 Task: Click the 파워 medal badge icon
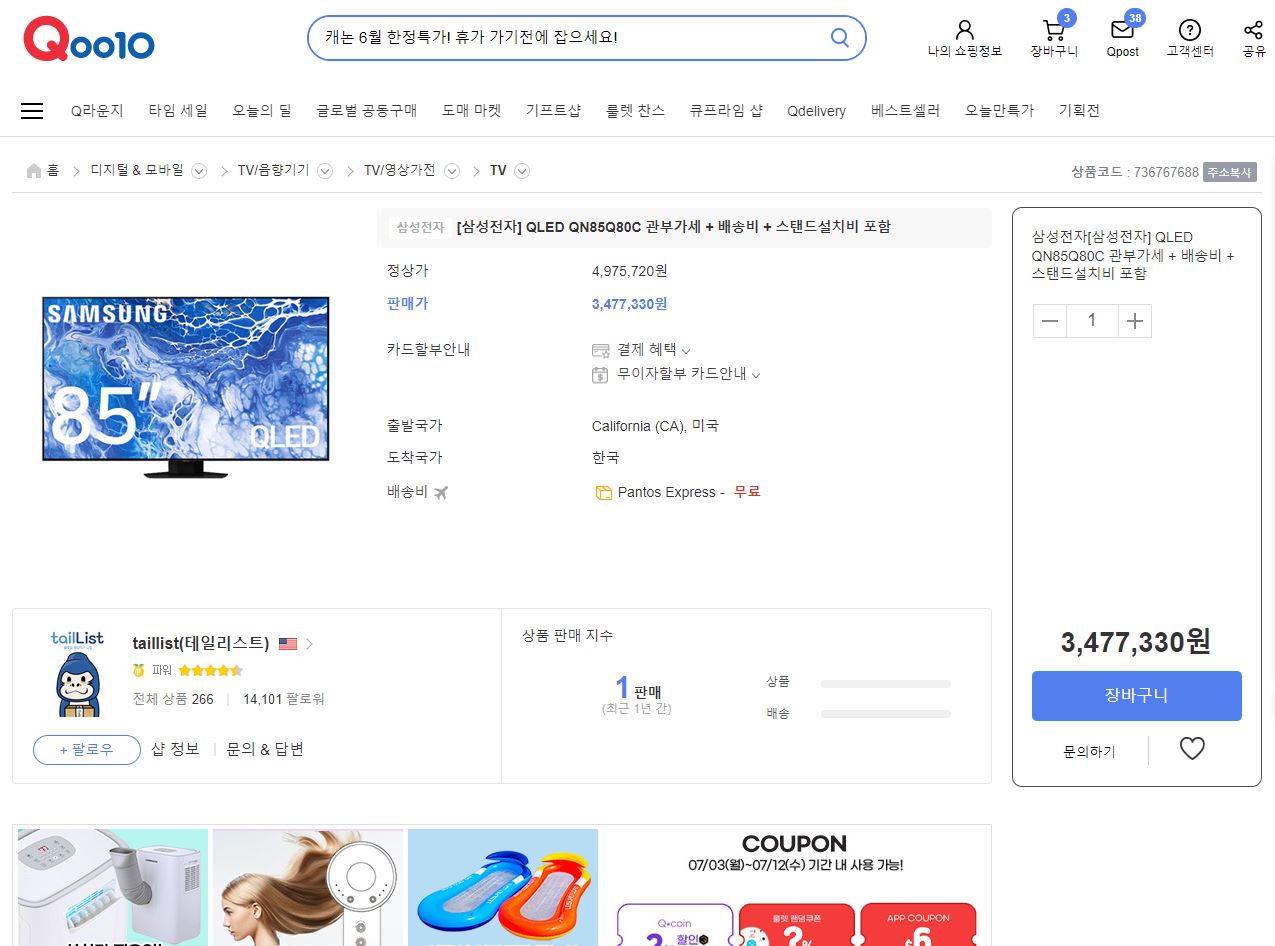tap(139, 670)
